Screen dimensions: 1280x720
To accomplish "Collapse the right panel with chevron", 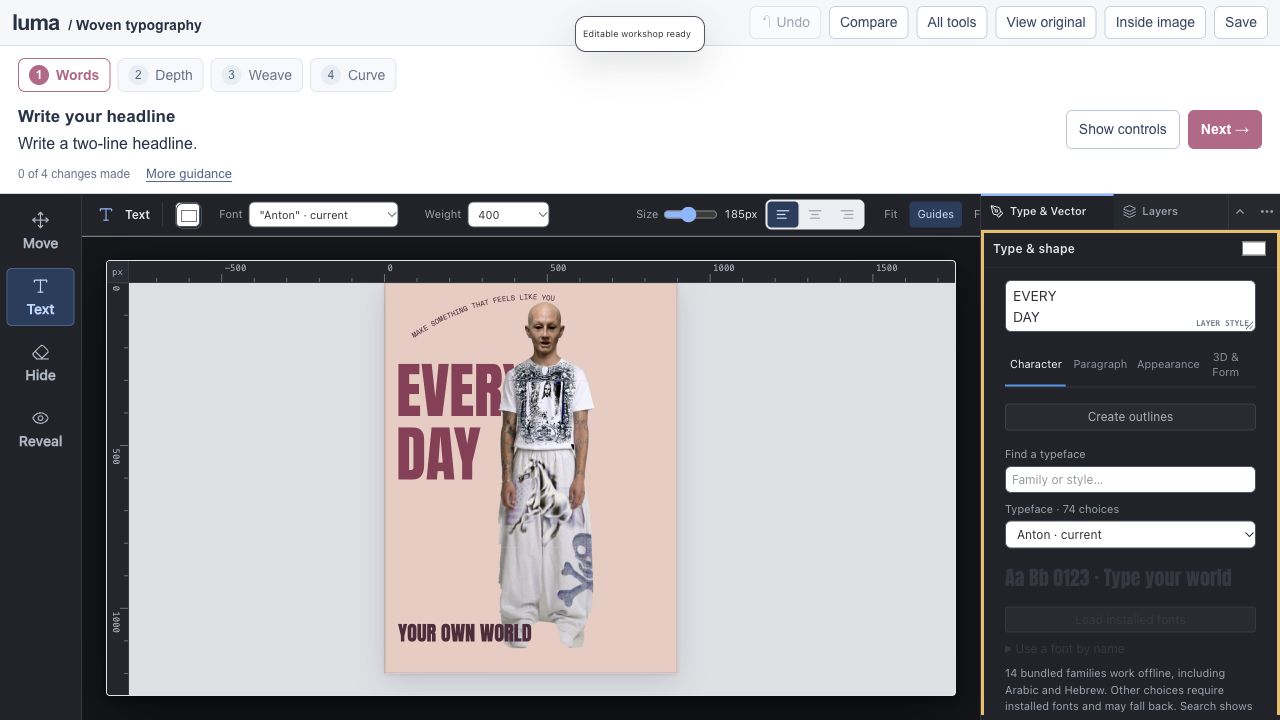I will click(1240, 212).
